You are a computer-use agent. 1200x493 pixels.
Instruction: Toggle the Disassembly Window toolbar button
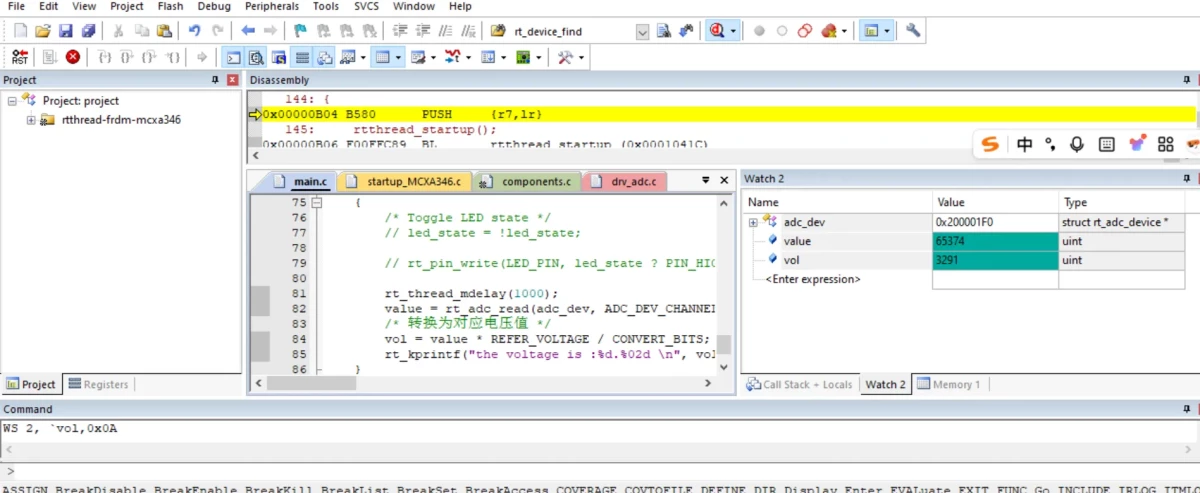point(256,58)
